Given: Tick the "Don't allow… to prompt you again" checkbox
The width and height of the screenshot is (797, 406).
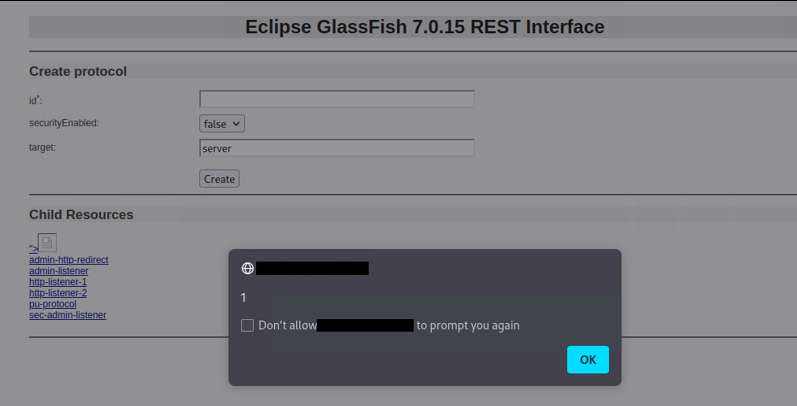Looking at the screenshot, I should 247,325.
